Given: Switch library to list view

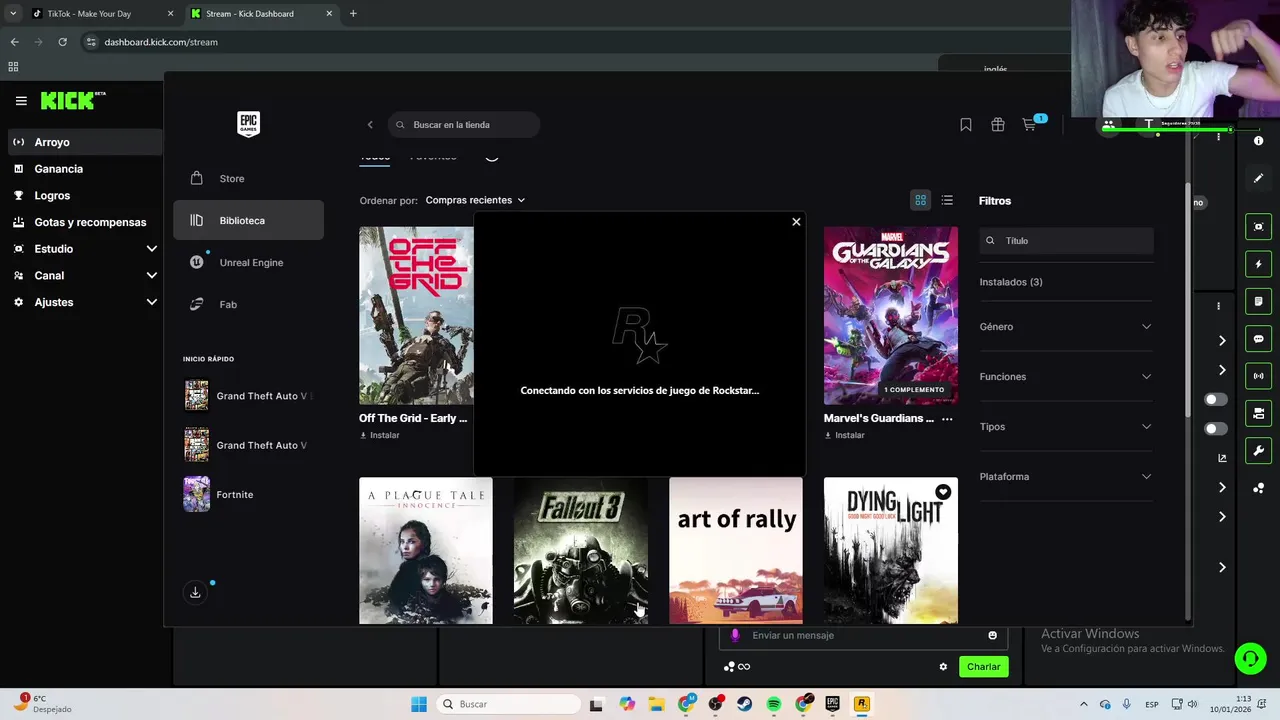Looking at the screenshot, I should click(x=947, y=200).
